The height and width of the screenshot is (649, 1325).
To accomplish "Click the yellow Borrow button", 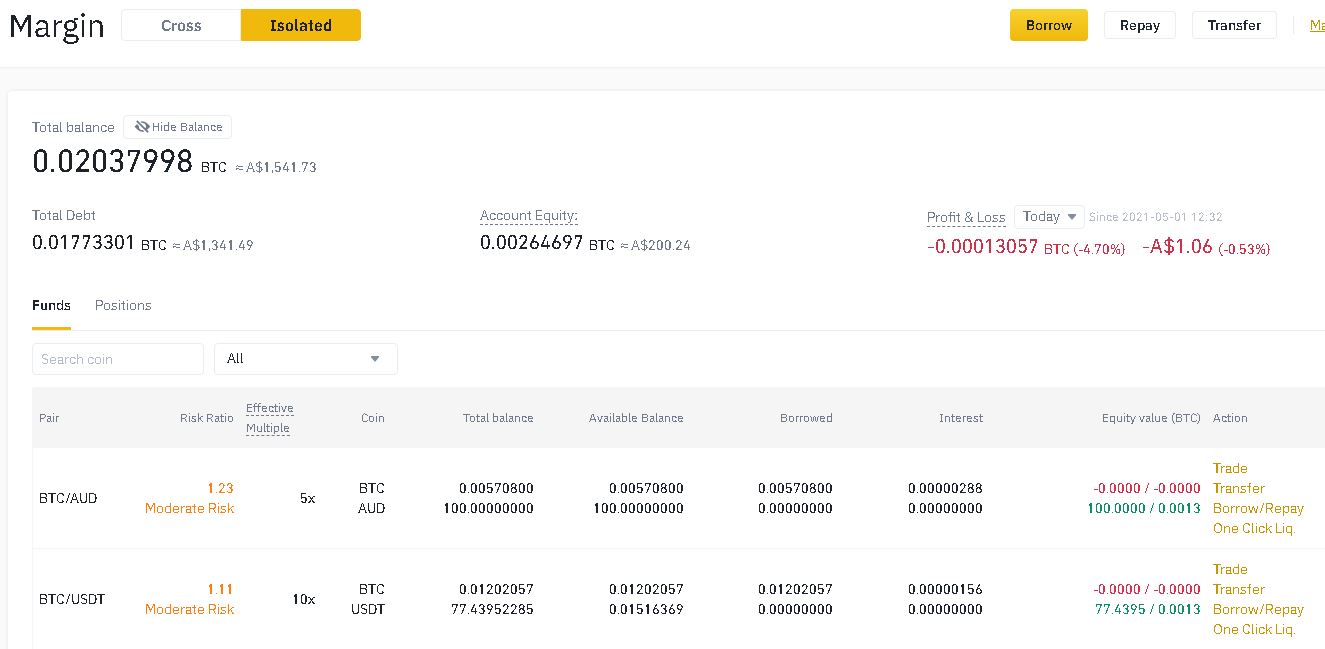I will 1049,25.
